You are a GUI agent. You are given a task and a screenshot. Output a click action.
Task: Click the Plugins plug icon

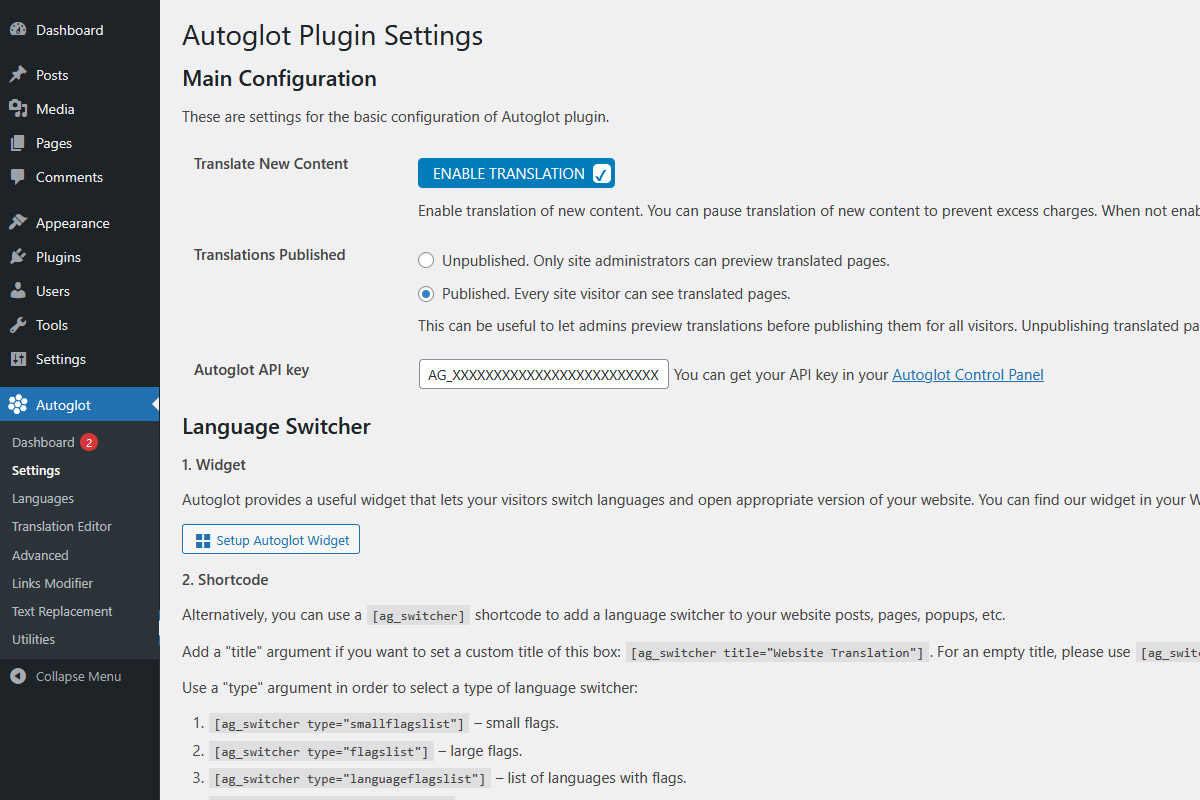18,257
